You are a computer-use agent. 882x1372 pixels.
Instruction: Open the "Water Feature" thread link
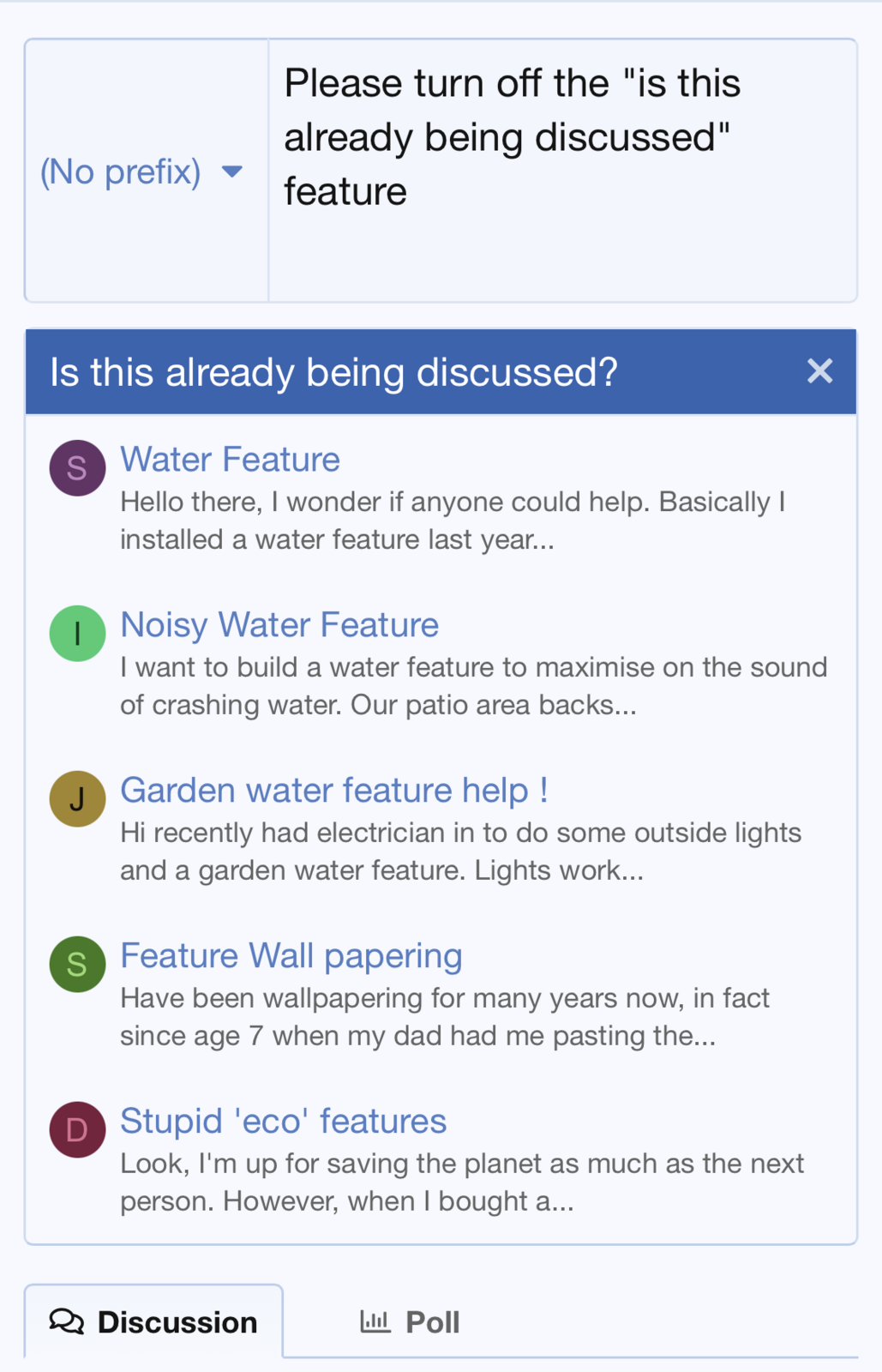230,460
